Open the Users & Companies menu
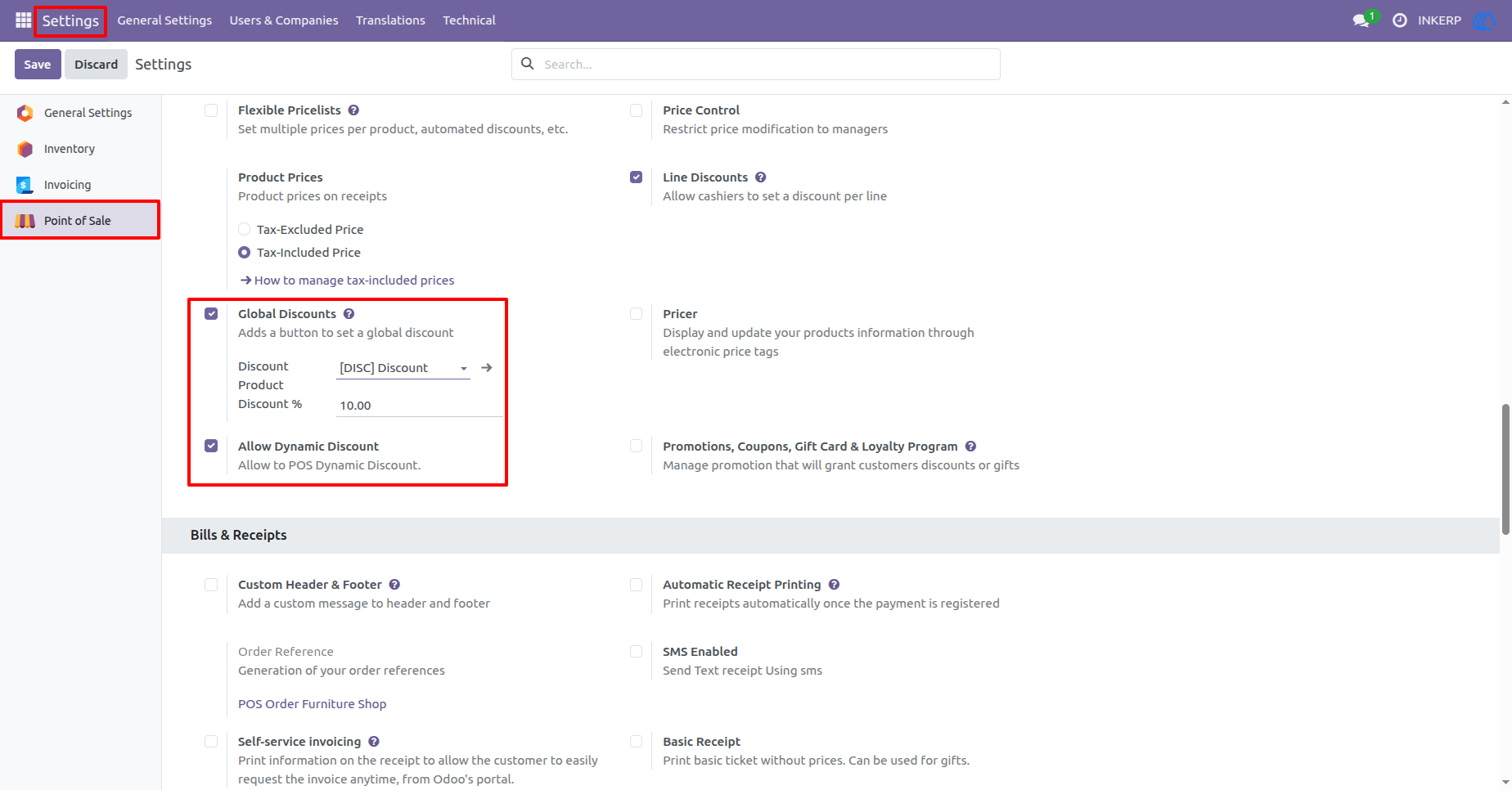1512x790 pixels. [x=284, y=20]
